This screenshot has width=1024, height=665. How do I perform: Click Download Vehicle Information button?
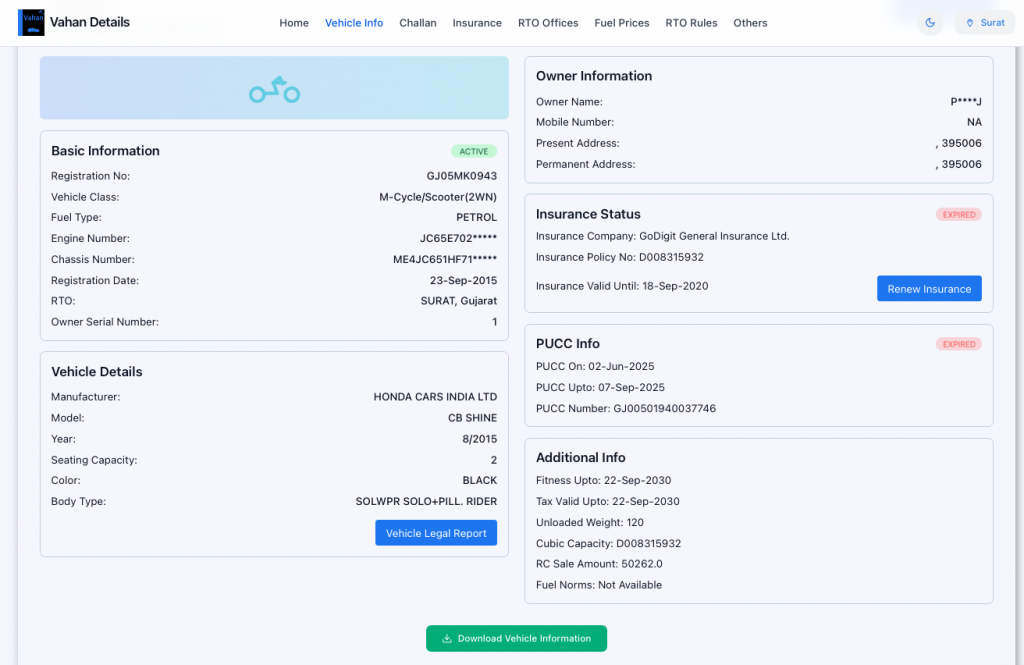(x=516, y=639)
